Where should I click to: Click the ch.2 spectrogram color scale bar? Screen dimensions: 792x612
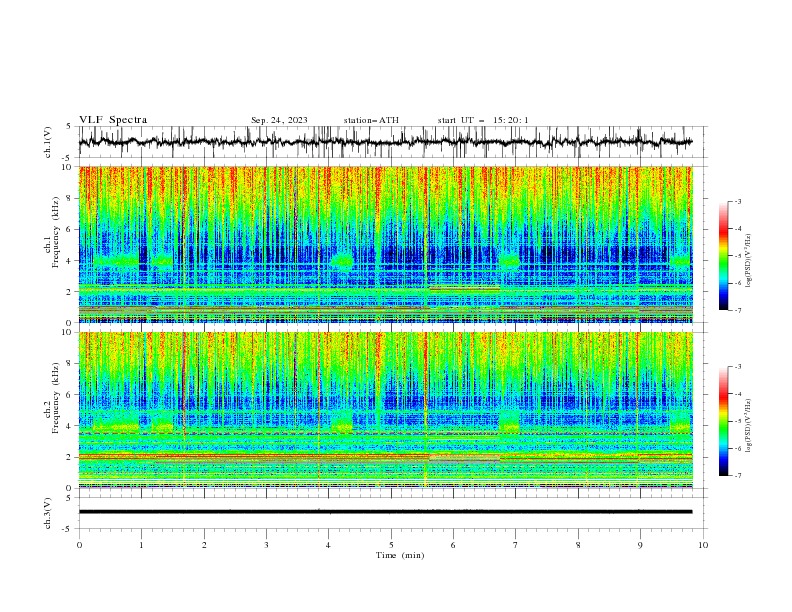pos(723,421)
